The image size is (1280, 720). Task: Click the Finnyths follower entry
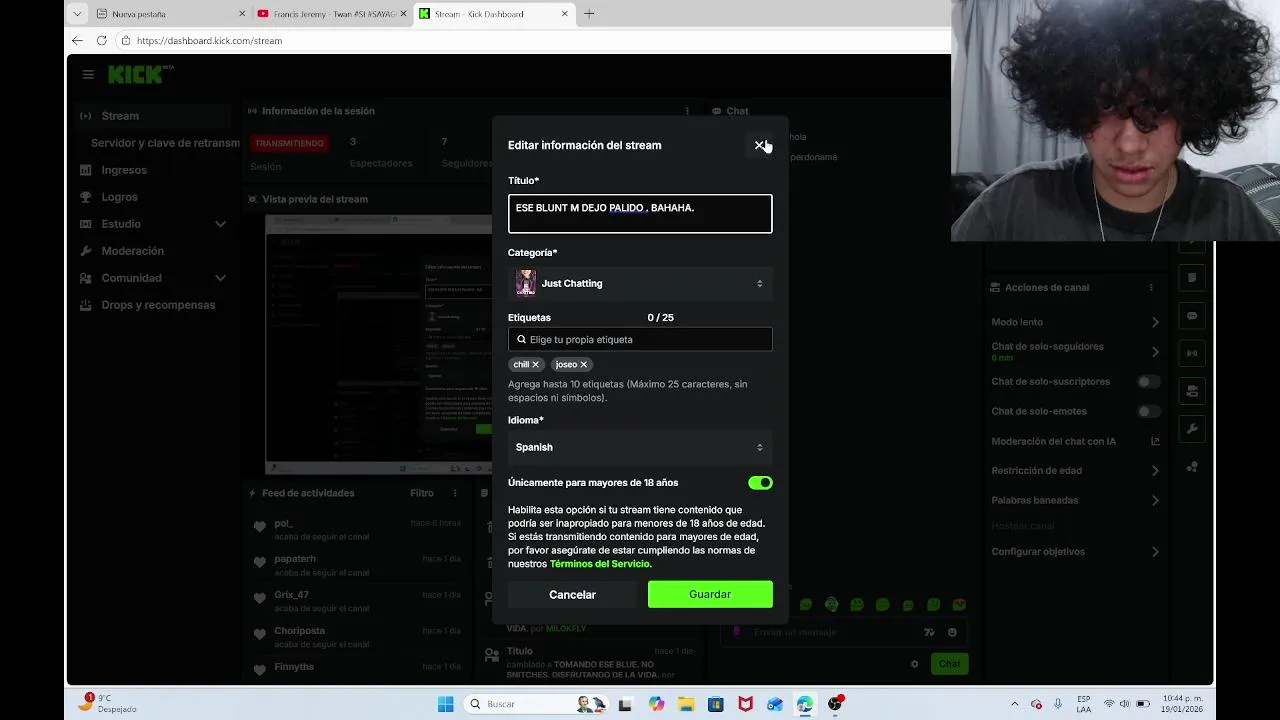(355, 668)
